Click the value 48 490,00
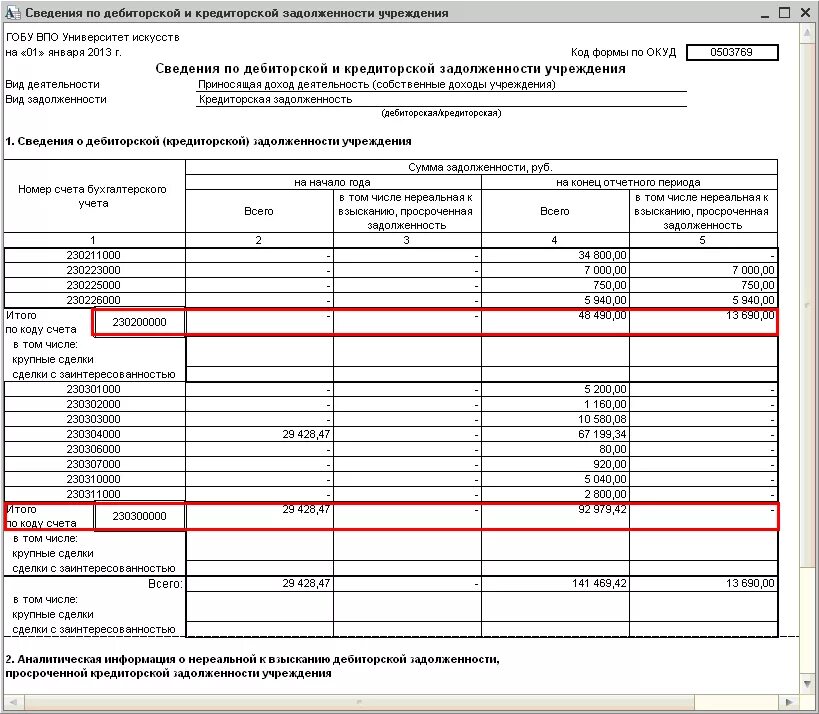 pos(602,315)
